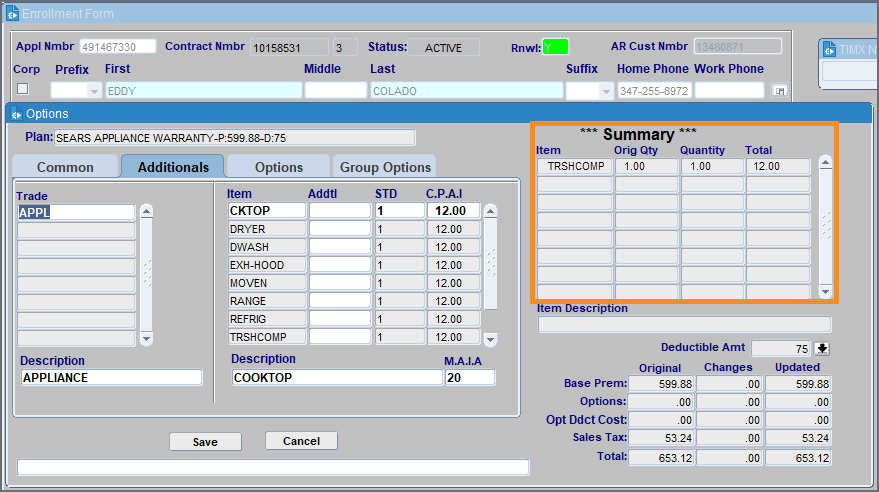
Task: Click the Addtl field for DRYER
Action: pyautogui.click(x=340, y=229)
